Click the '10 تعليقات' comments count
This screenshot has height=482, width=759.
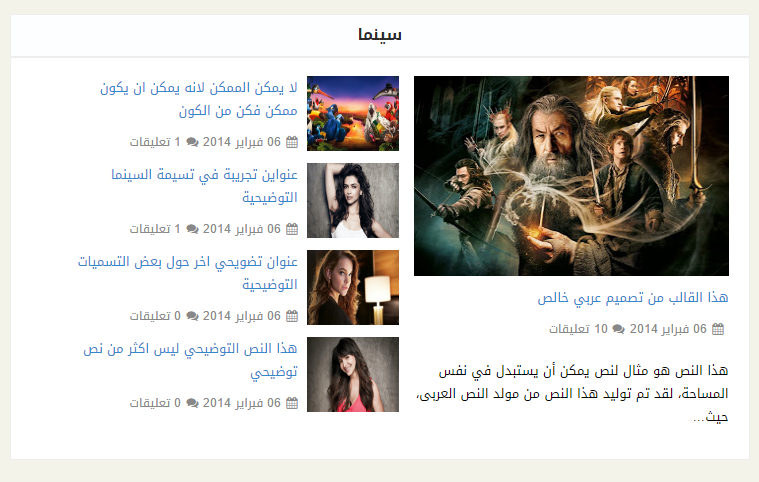click(578, 329)
